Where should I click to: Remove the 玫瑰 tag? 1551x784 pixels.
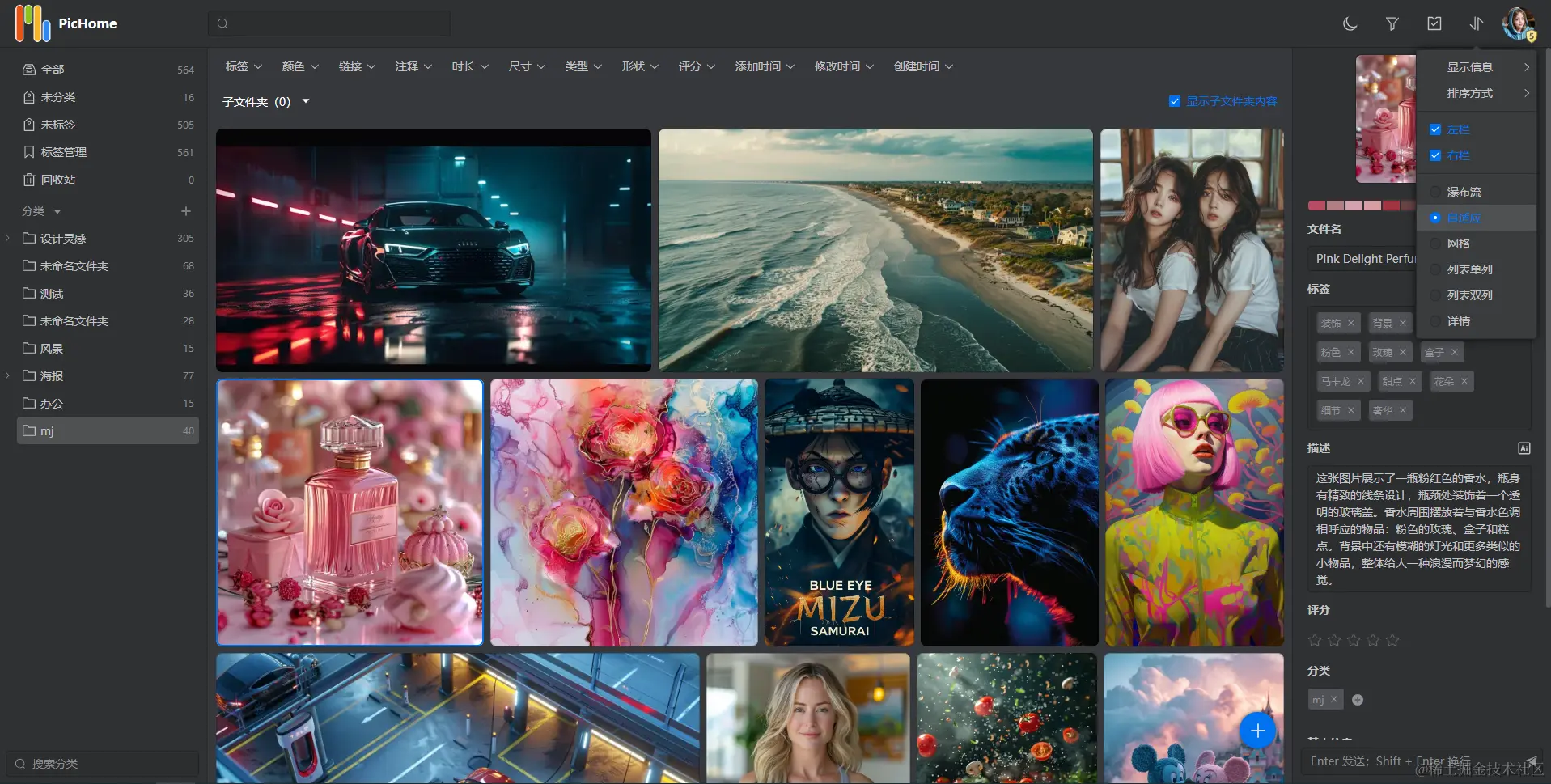point(1402,352)
